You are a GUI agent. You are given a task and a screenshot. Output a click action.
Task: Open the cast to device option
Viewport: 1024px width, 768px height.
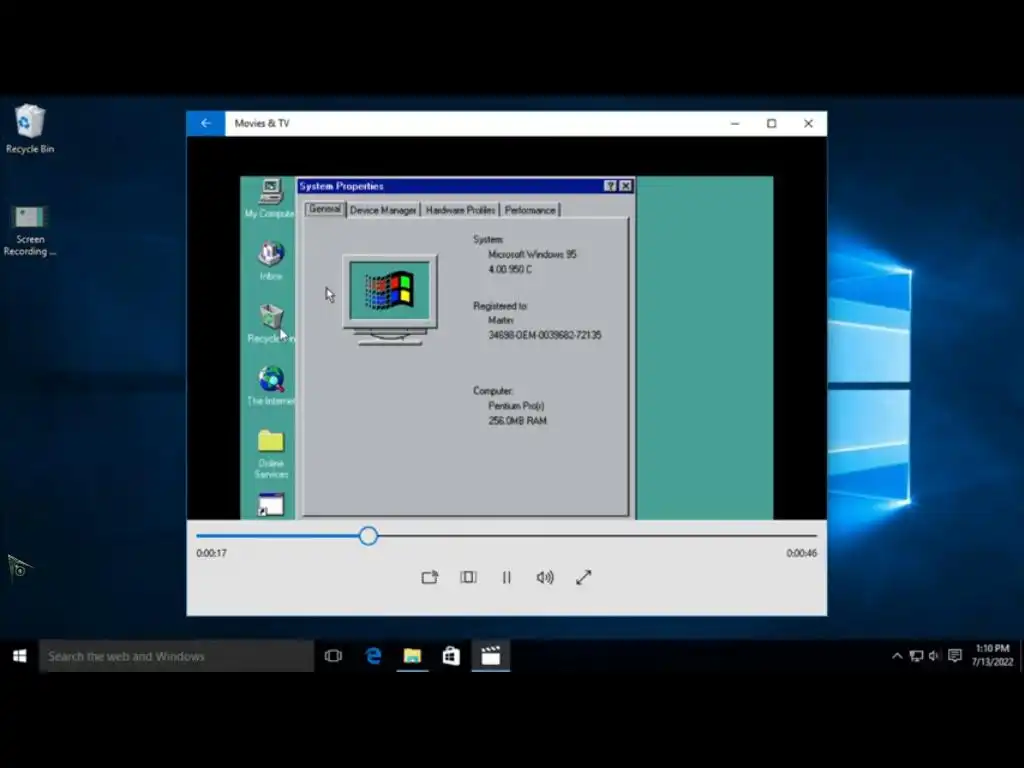click(430, 577)
